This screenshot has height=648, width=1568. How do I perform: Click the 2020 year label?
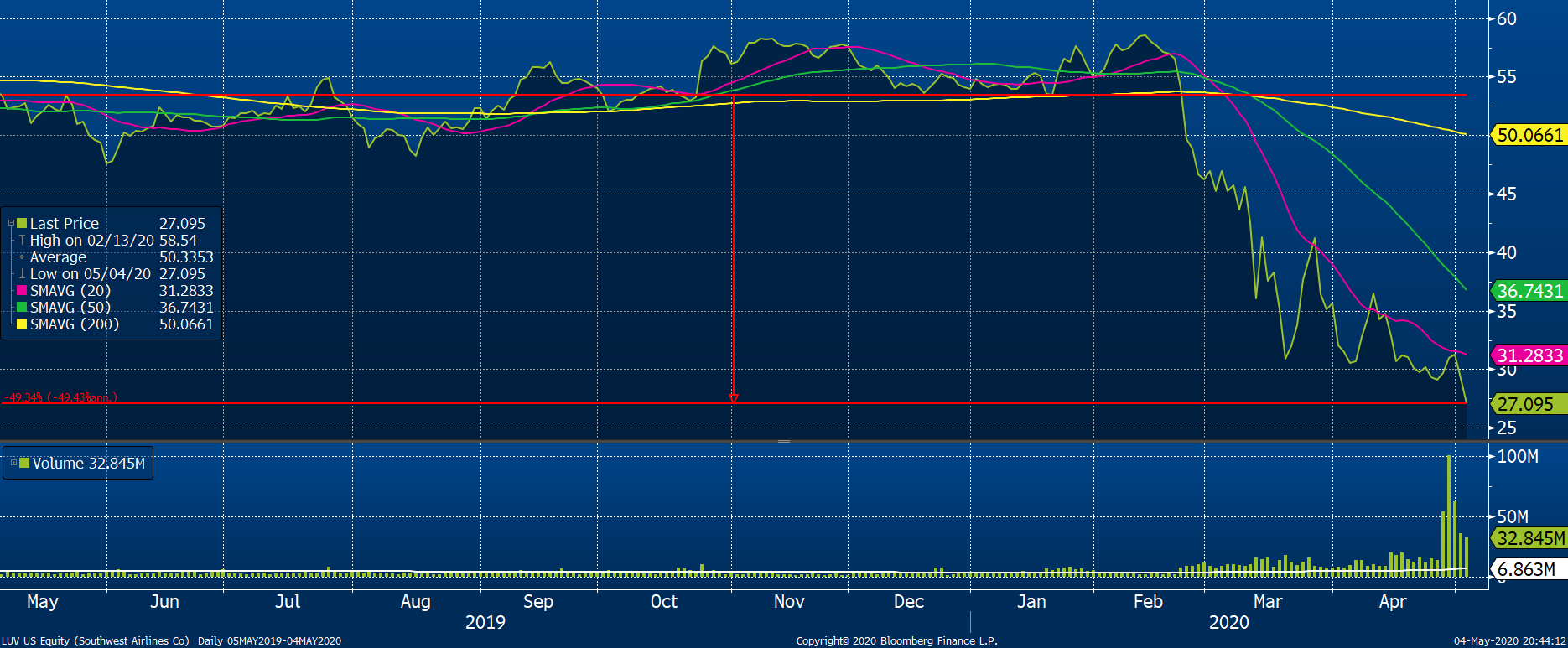(1229, 622)
